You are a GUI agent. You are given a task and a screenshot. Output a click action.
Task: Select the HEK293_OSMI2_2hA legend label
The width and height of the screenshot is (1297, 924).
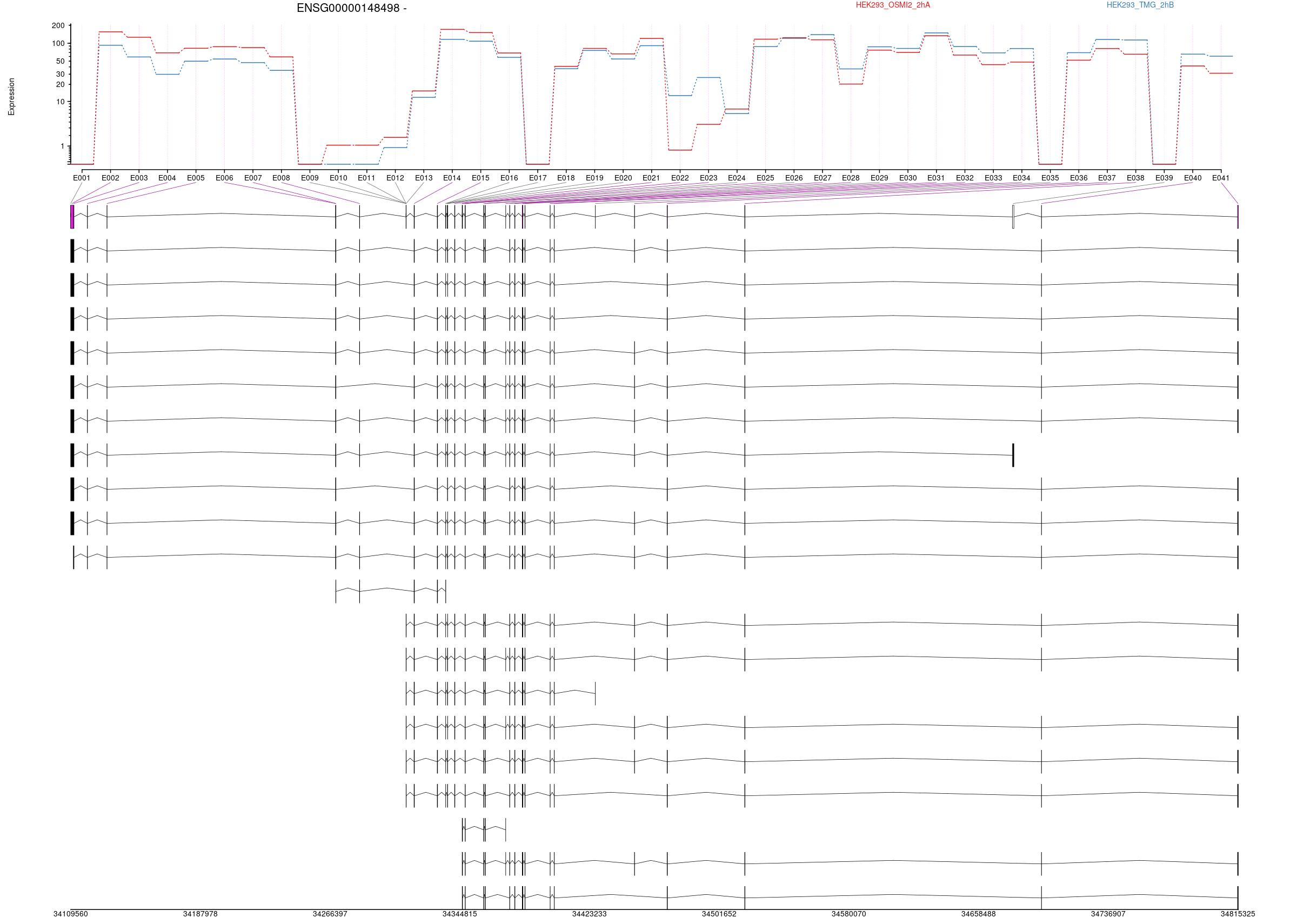click(893, 5)
